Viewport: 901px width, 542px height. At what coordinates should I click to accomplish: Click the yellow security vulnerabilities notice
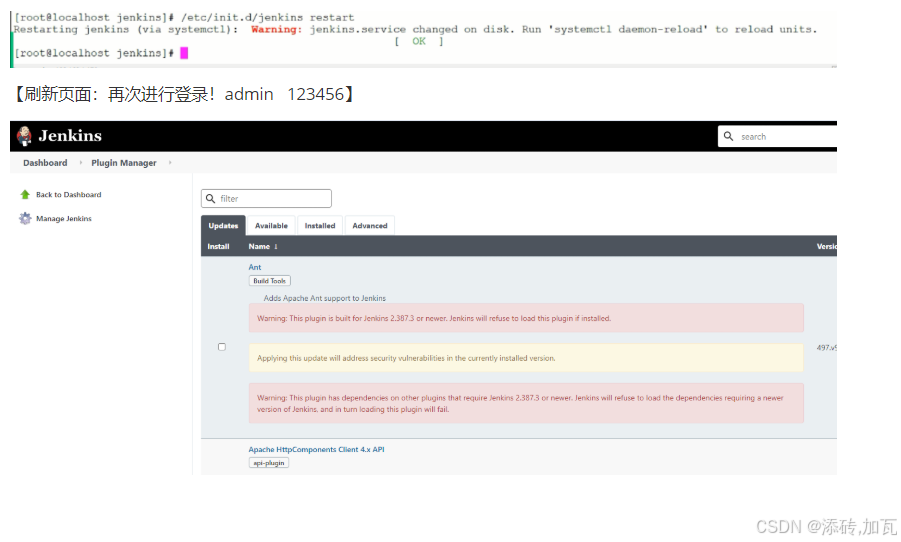[526, 358]
